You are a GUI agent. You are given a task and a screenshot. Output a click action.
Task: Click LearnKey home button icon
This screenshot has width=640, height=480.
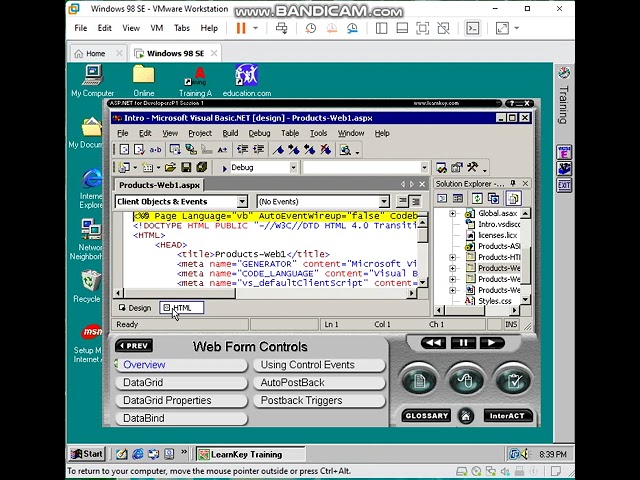pyautogui.click(x=466, y=416)
